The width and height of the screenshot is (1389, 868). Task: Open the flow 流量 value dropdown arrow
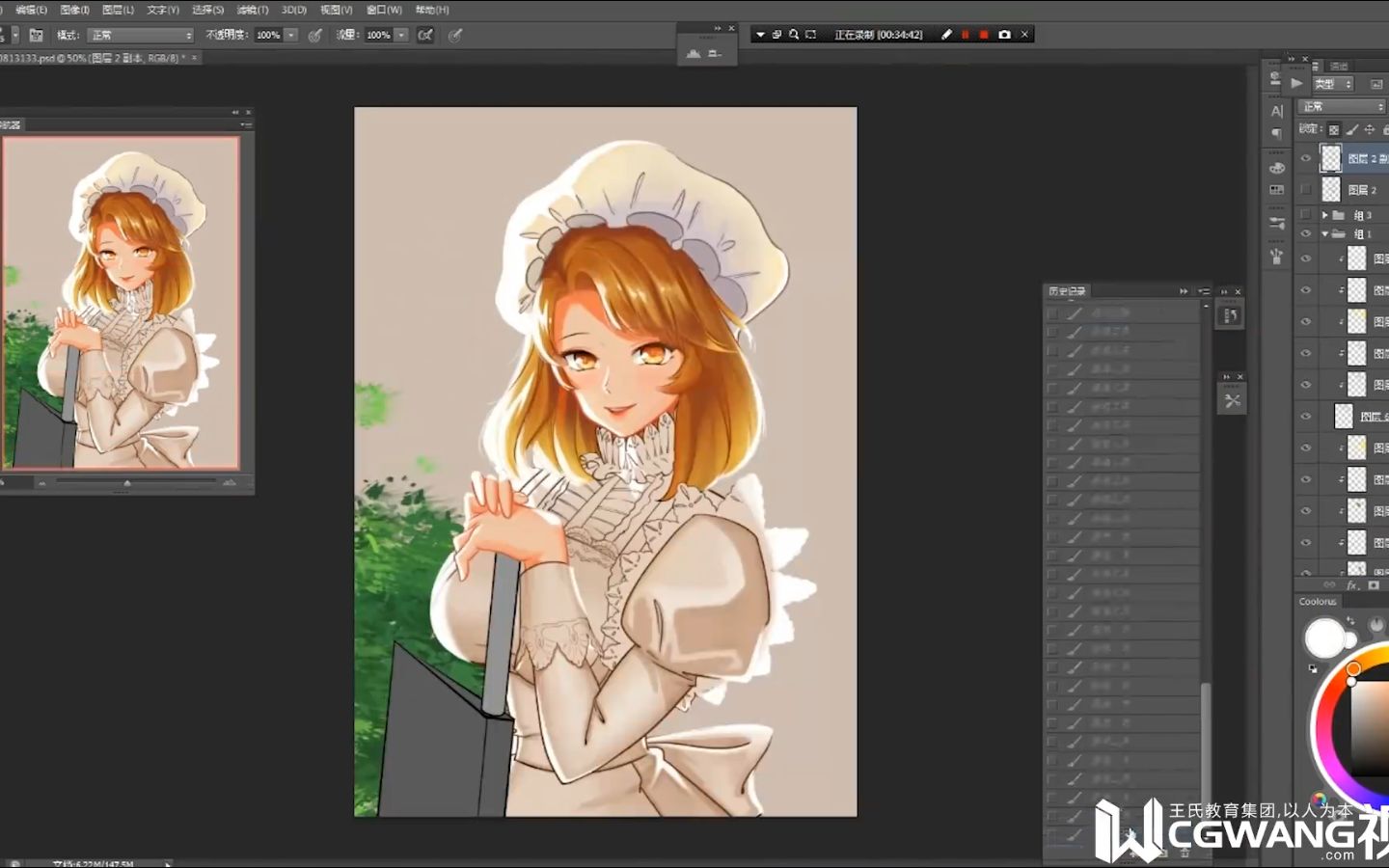click(401, 35)
